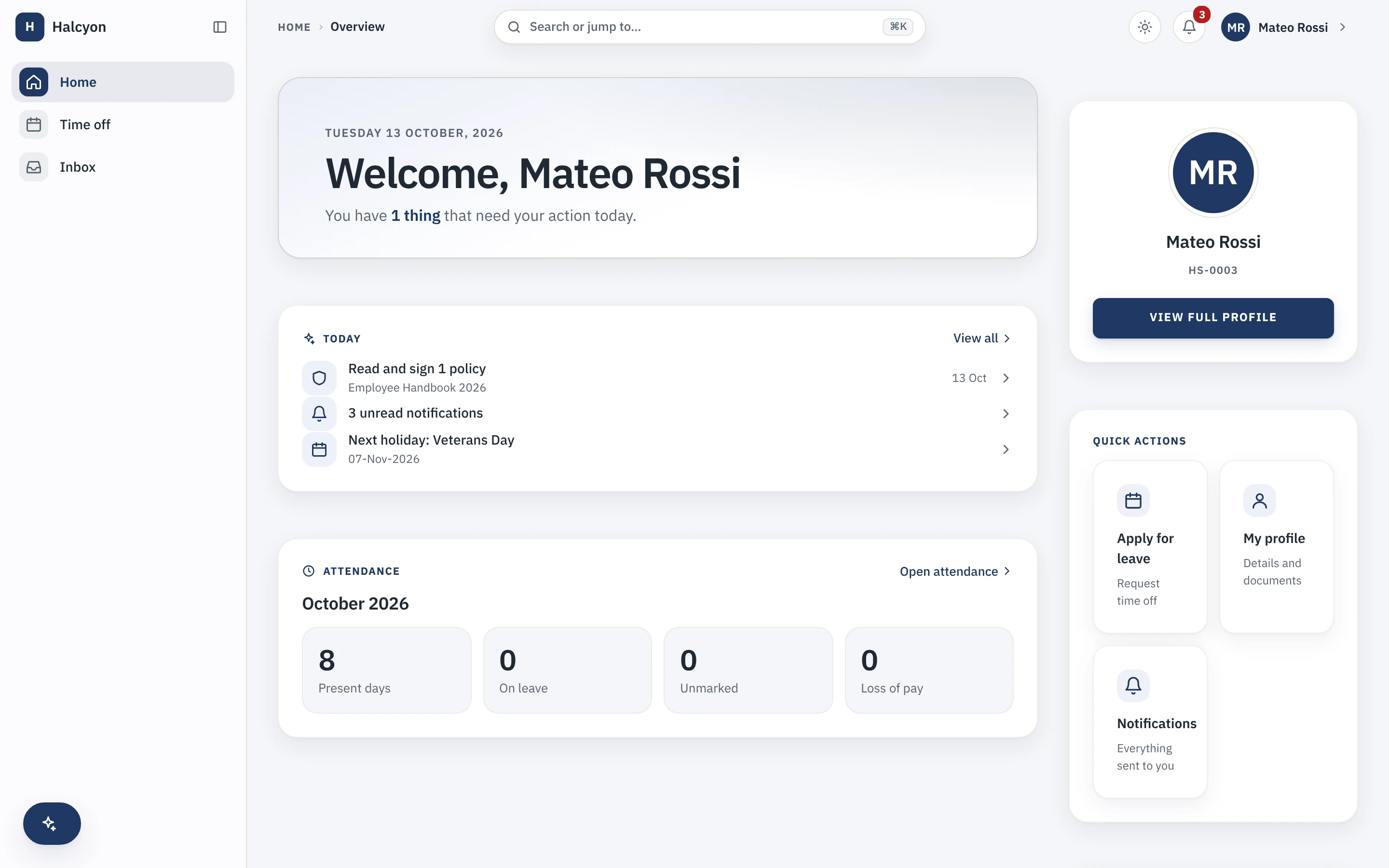This screenshot has width=1389, height=868.
Task: Click the bell icon beside unread notifications
Action: tap(319, 413)
